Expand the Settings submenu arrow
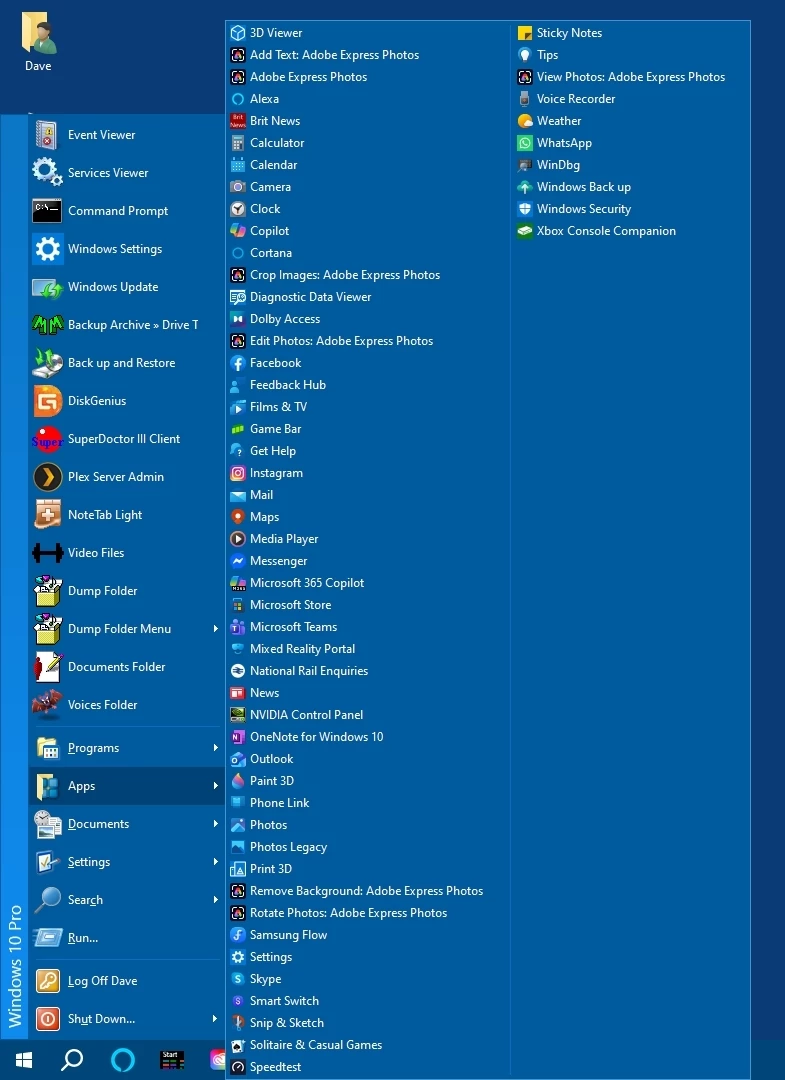785x1080 pixels. click(x=216, y=862)
